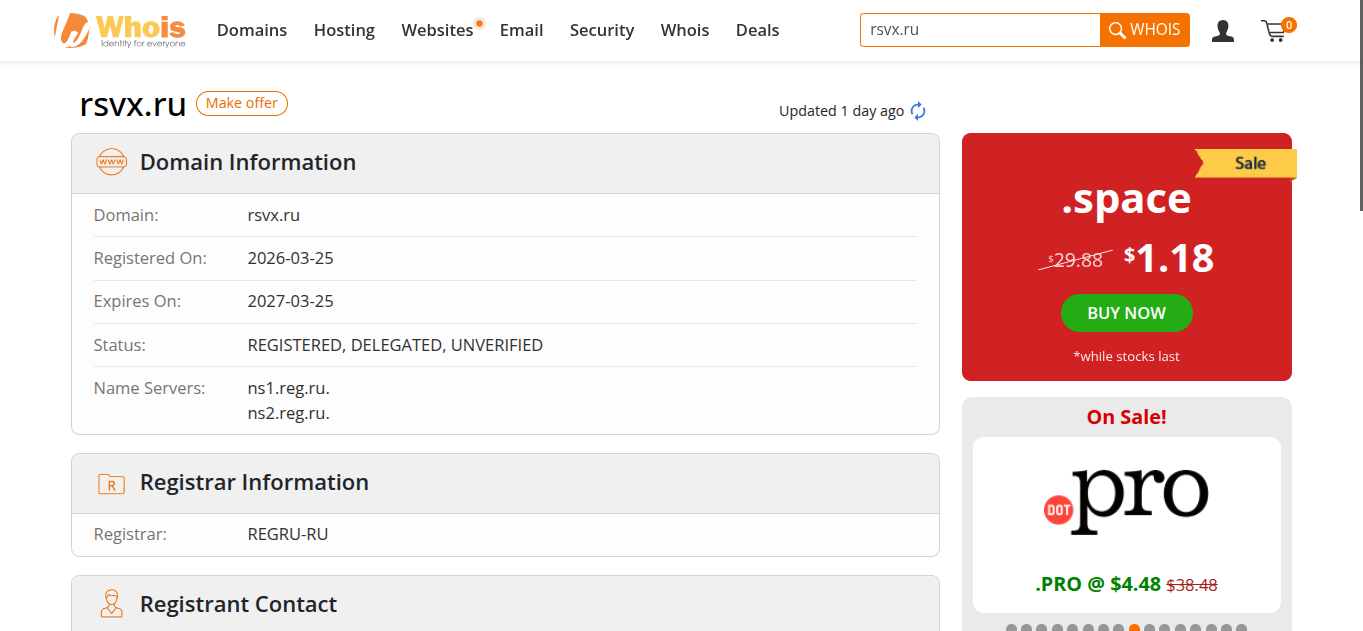This screenshot has width=1363, height=631.
Task: Click the magnifier WHOIS search button
Action: point(1145,30)
